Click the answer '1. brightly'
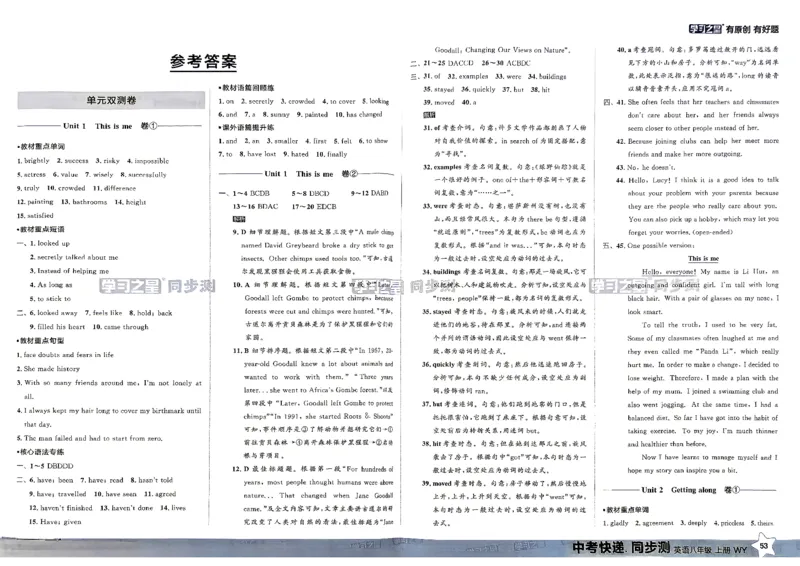This screenshot has width=800, height=566. click(x=33, y=161)
